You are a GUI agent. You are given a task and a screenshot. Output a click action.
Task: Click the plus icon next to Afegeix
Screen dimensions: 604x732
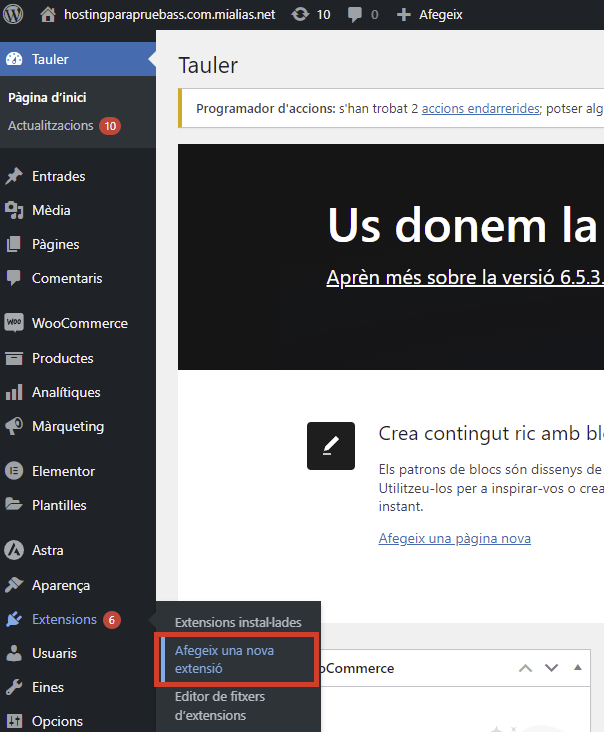pos(403,15)
